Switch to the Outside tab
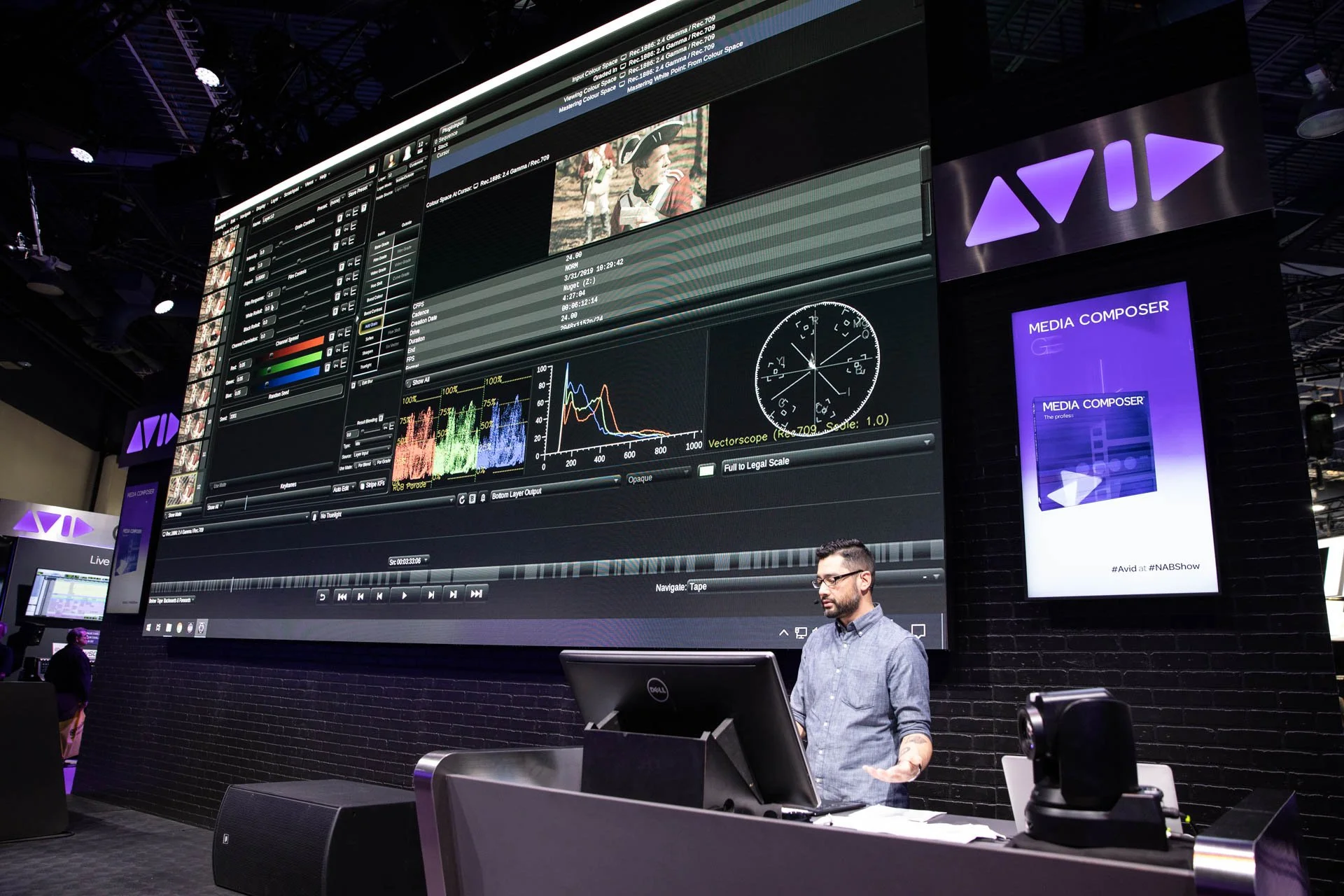This screenshot has height=896, width=1344. (406, 223)
